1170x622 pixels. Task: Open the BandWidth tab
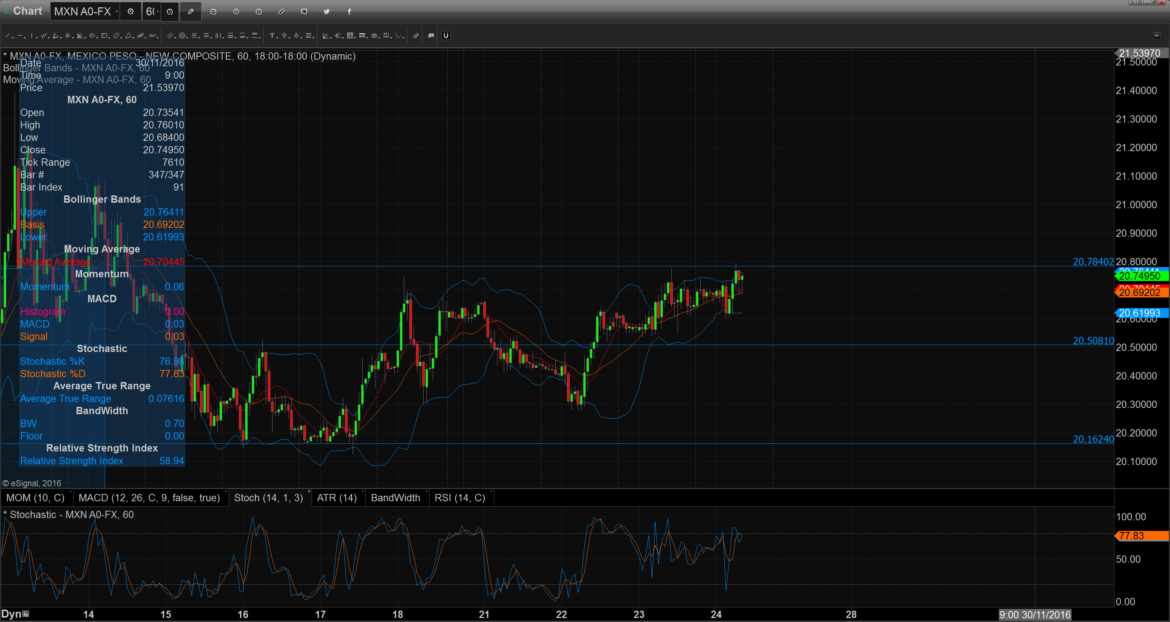395,497
